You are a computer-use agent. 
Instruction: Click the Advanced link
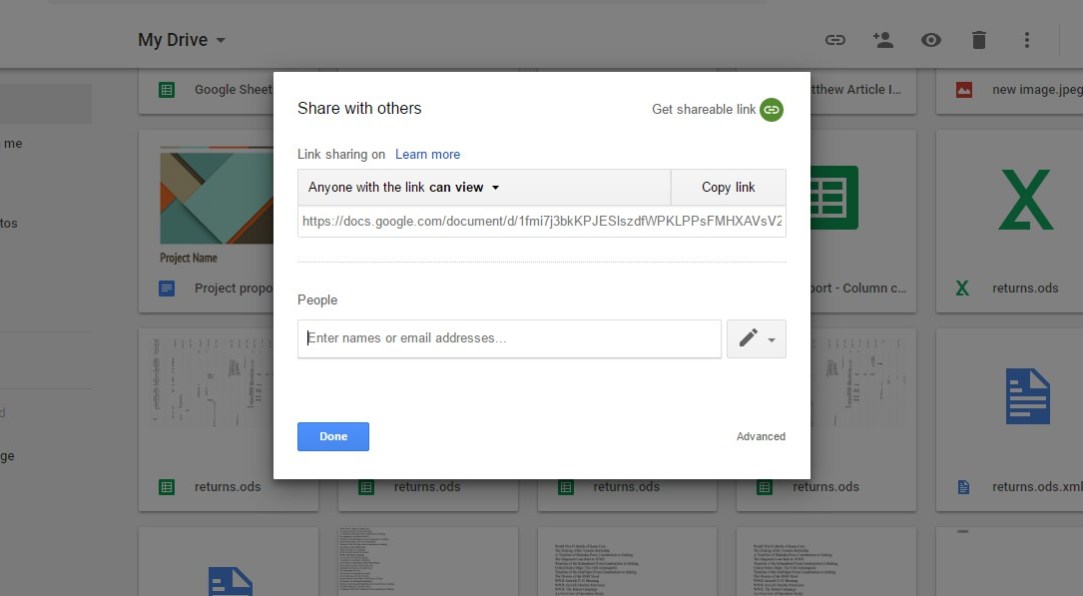761,436
